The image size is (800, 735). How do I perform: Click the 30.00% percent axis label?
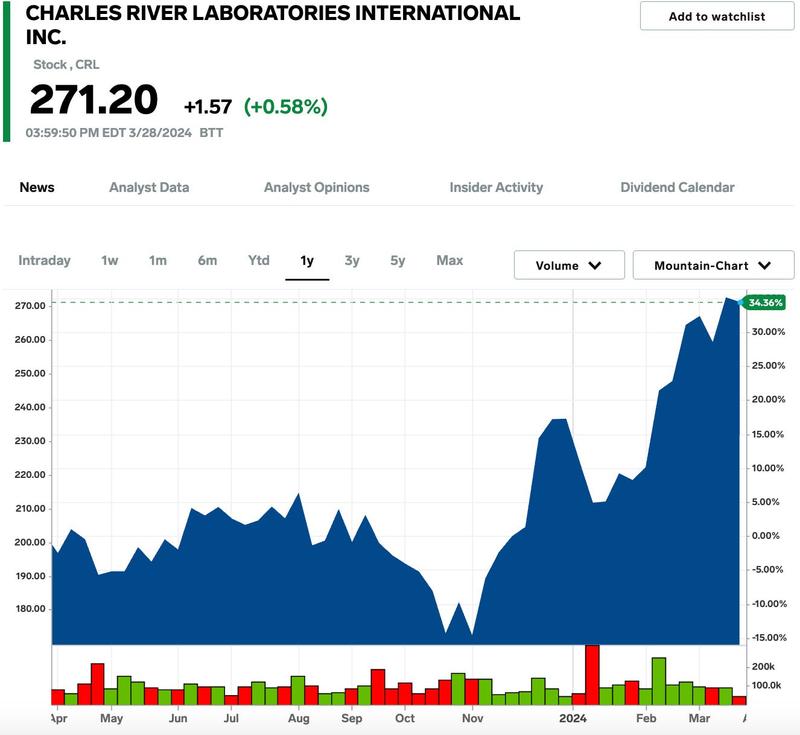pos(768,332)
